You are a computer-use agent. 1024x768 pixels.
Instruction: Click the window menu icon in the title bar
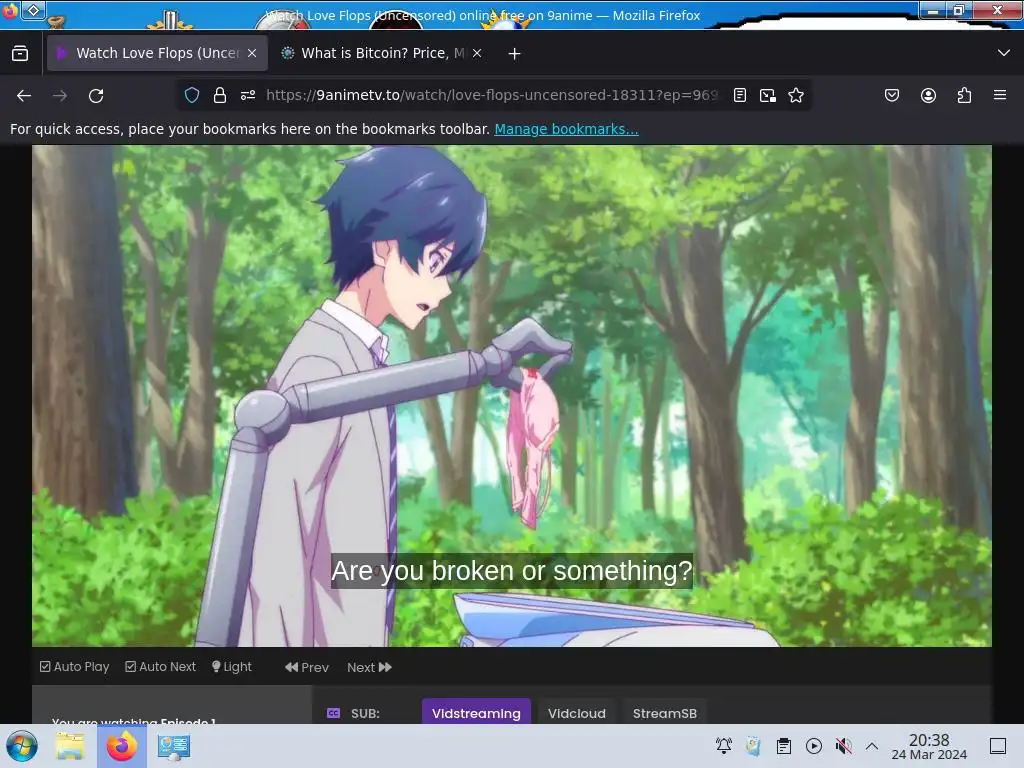click(x=34, y=10)
